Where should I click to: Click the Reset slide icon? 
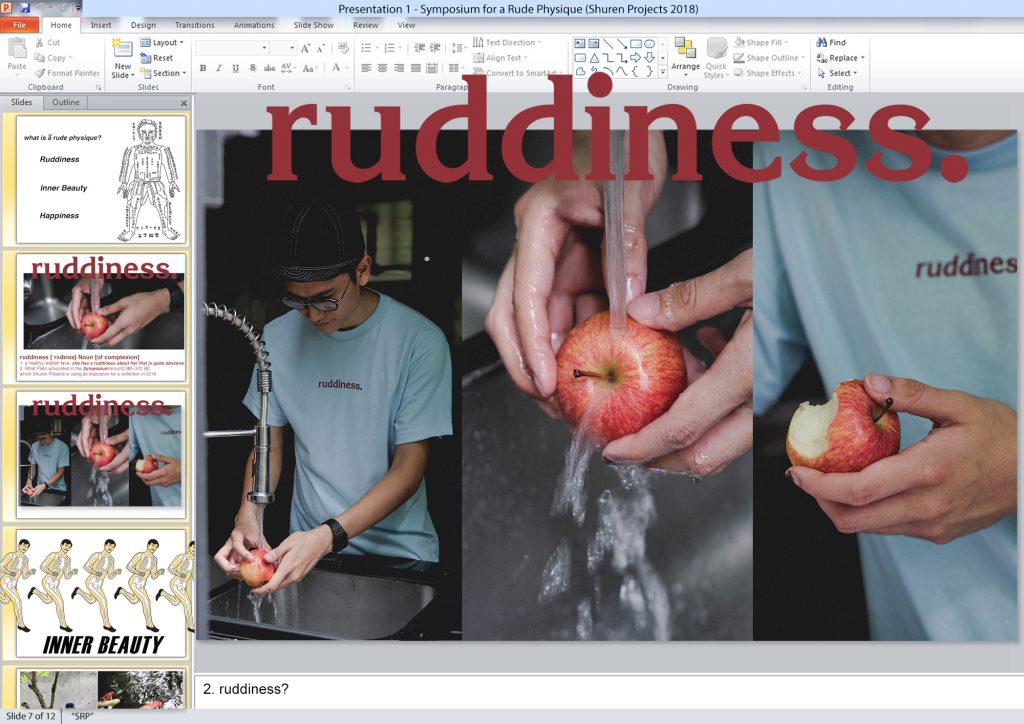click(156, 58)
